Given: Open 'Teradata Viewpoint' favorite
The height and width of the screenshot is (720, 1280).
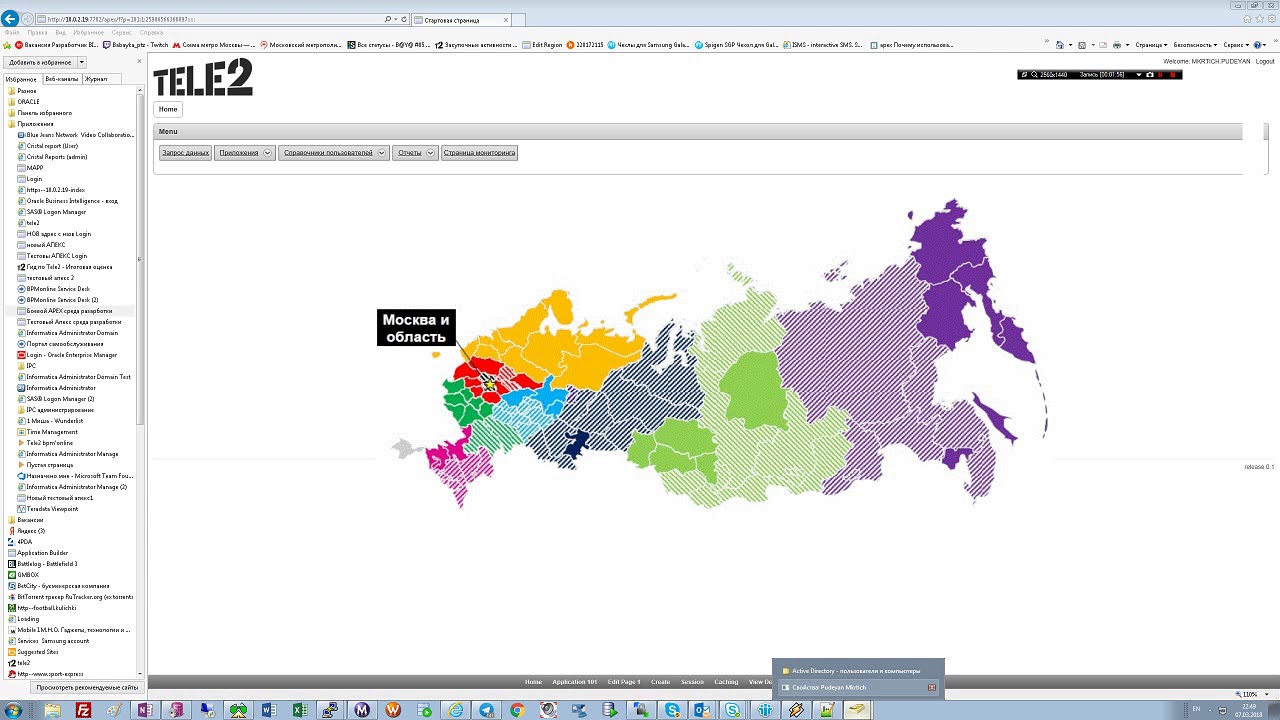Looking at the screenshot, I should [52, 509].
